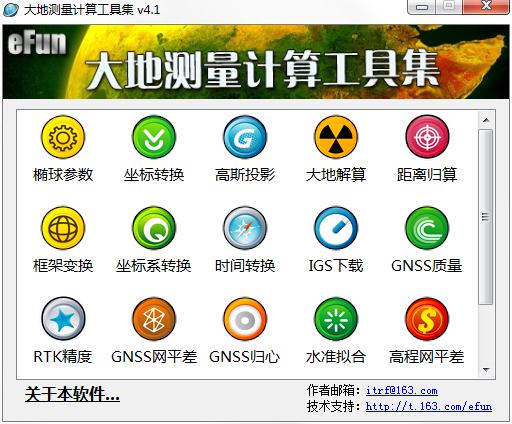Click the scrollbar down arrow in tool list

(486, 370)
